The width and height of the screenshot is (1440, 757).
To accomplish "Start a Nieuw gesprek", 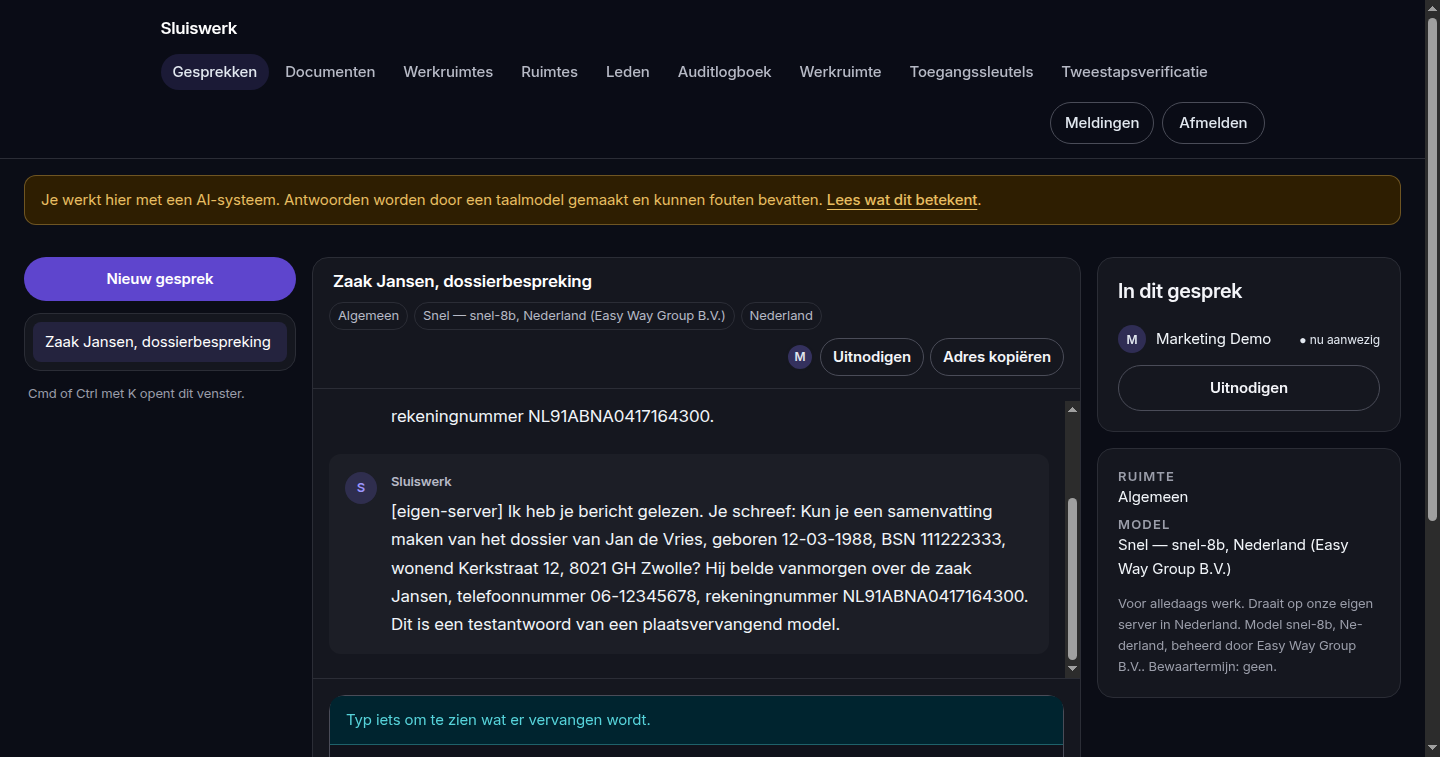I will 160,279.
